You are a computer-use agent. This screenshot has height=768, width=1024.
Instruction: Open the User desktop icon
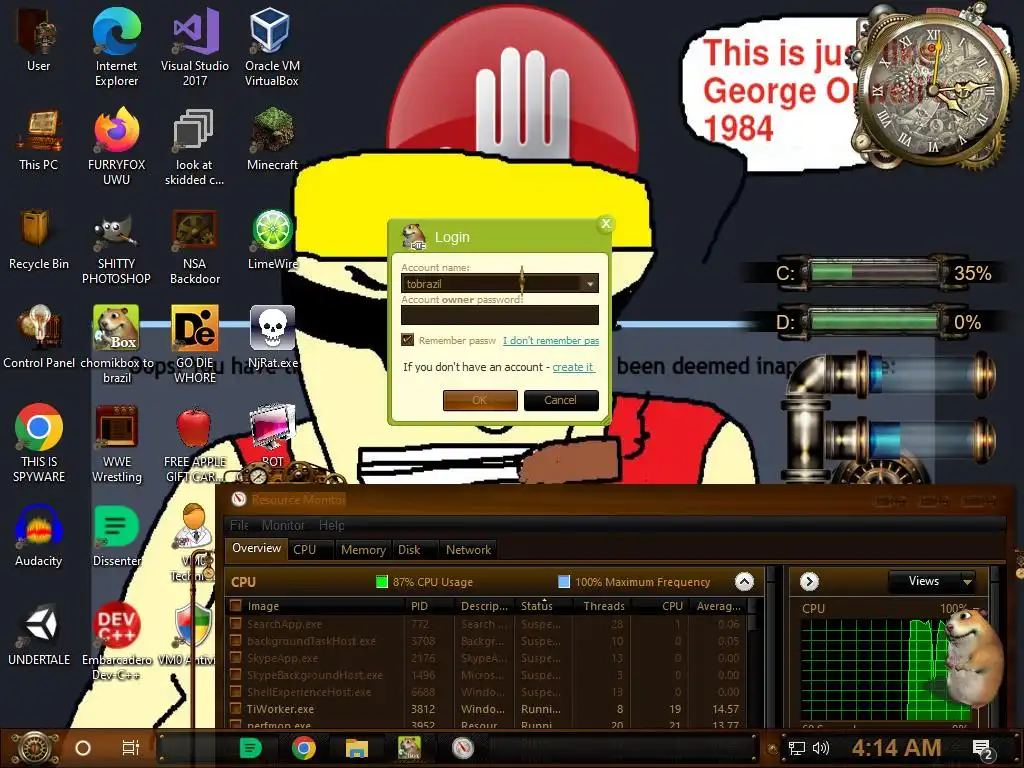pos(38,39)
